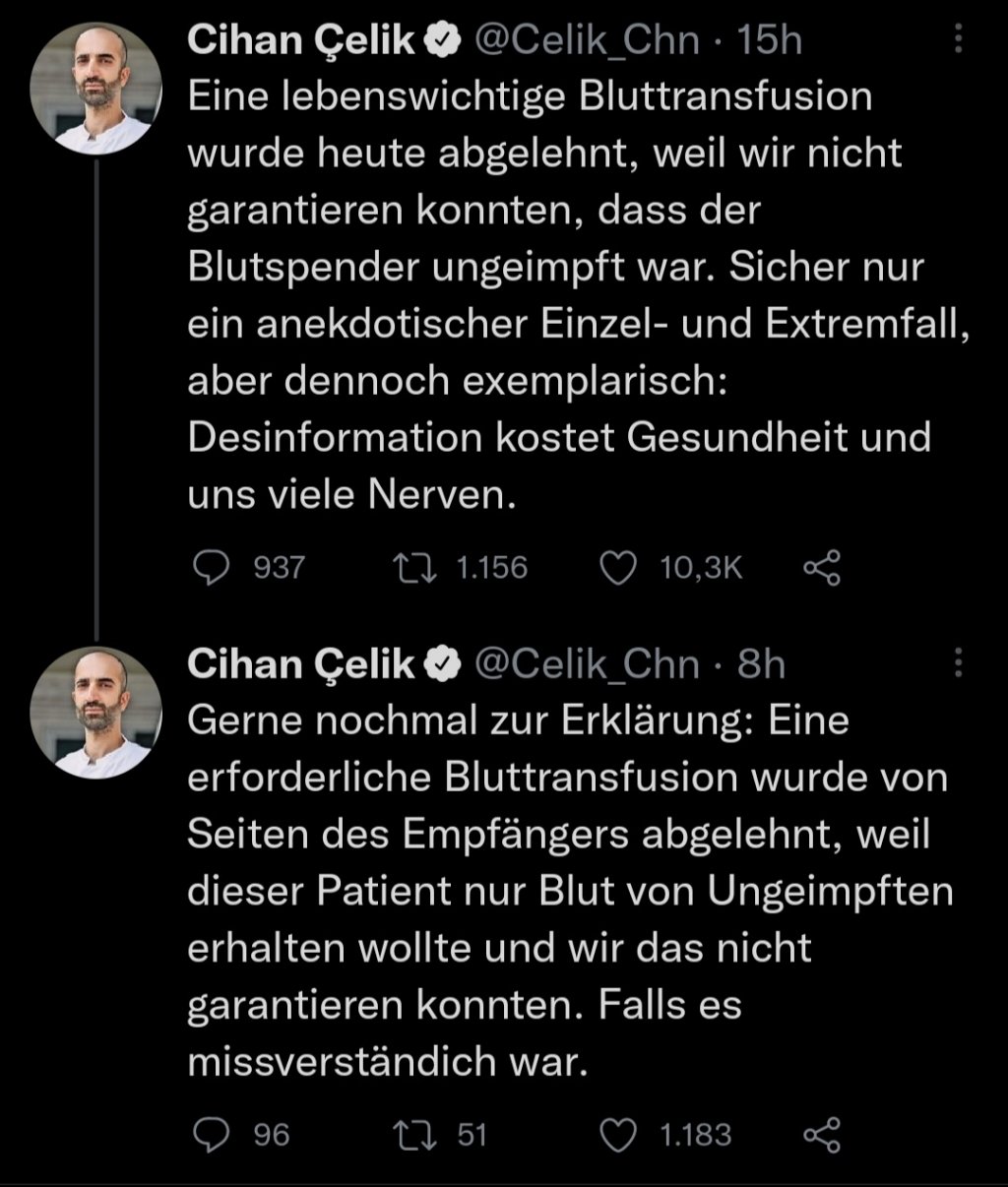Open more options menu on second tweet
This screenshot has width=1008, height=1187.
point(959,663)
